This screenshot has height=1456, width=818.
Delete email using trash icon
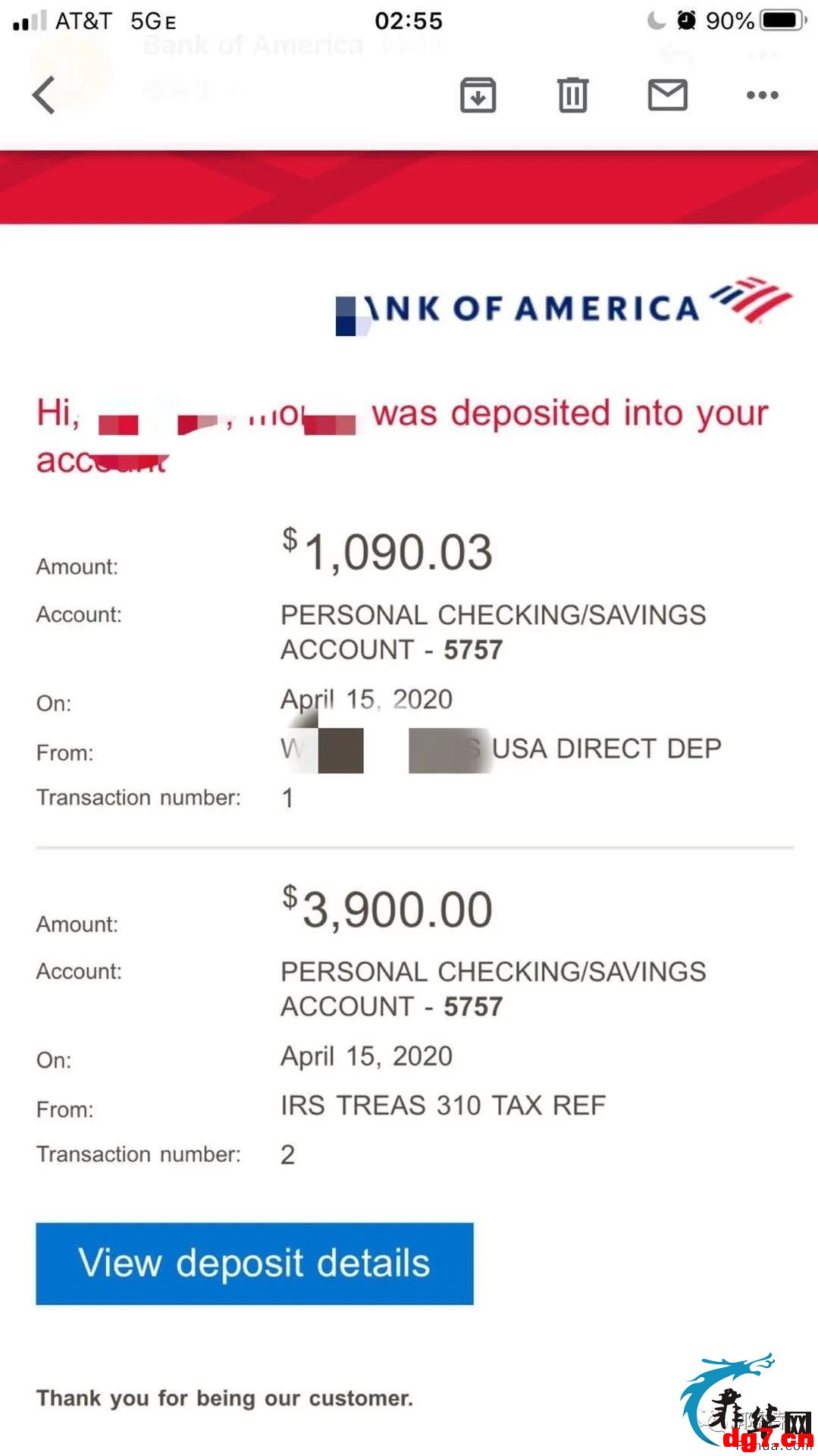(x=572, y=96)
